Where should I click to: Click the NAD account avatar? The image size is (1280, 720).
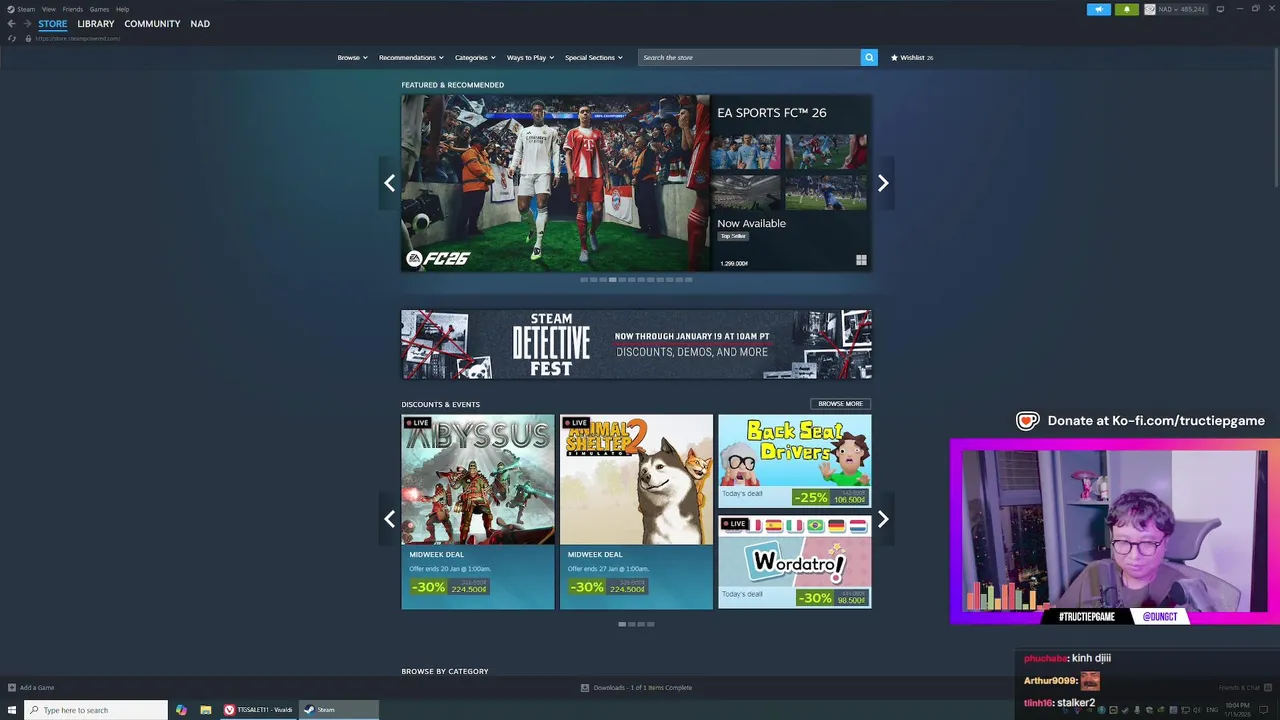tap(1150, 9)
